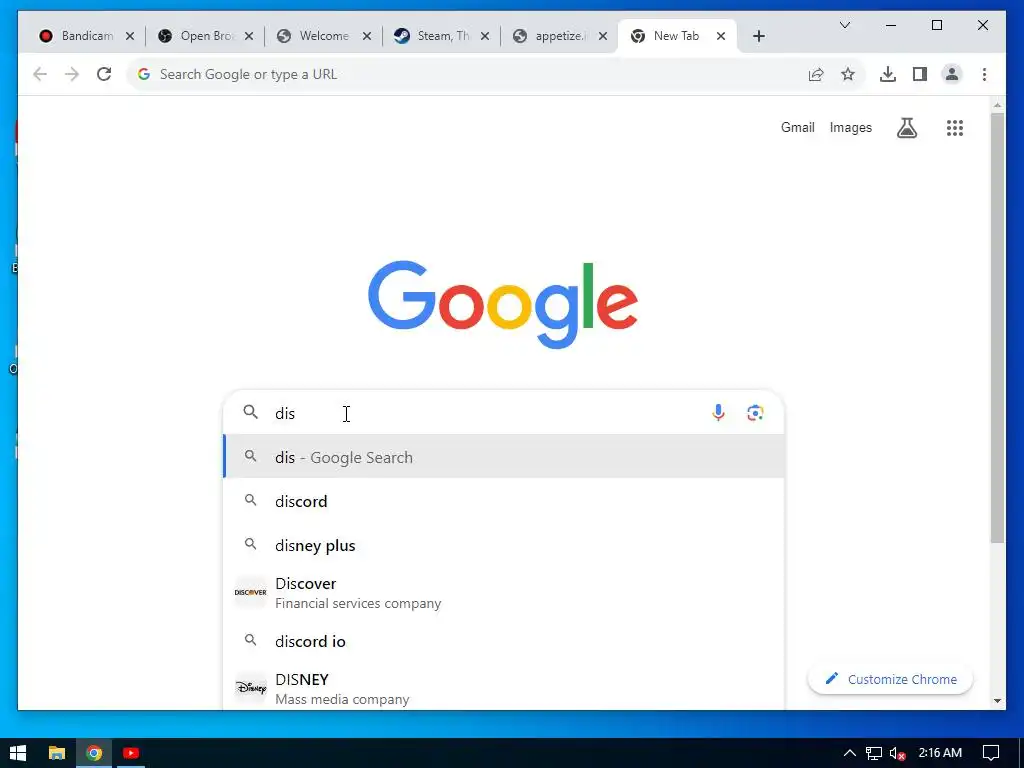Click the Chrome taskbar icon
1024x768 pixels.
[94, 753]
